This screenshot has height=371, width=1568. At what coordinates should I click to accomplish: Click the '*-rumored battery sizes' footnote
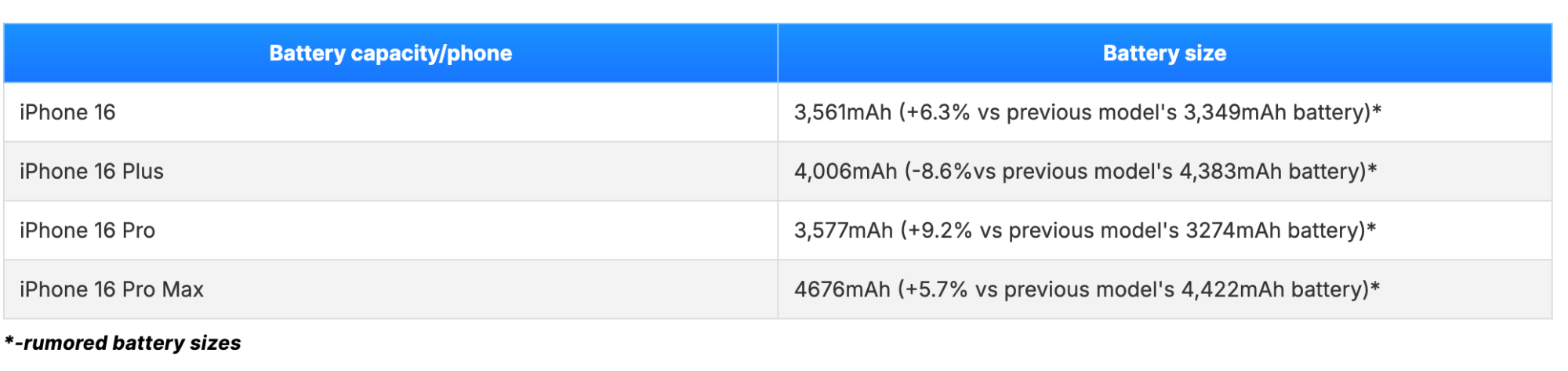(123, 343)
